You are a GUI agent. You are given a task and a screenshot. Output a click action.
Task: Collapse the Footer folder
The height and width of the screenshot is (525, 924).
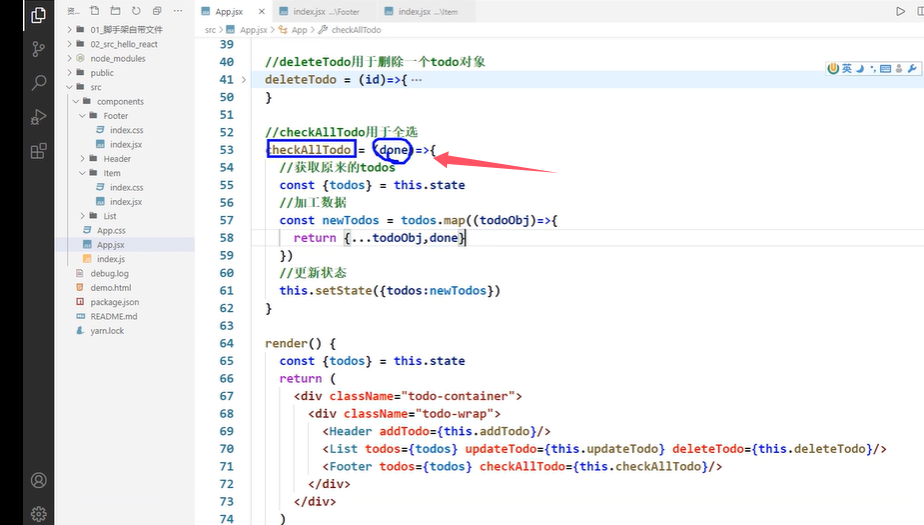tap(116, 115)
